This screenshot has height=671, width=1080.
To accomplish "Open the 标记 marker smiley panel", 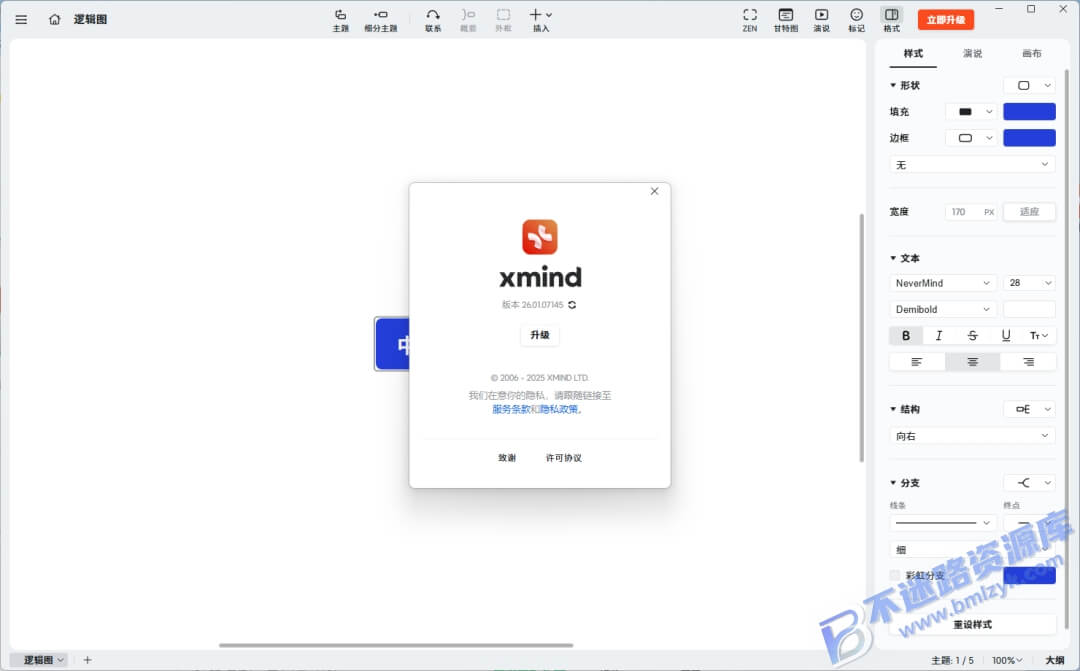I will tap(856, 20).
